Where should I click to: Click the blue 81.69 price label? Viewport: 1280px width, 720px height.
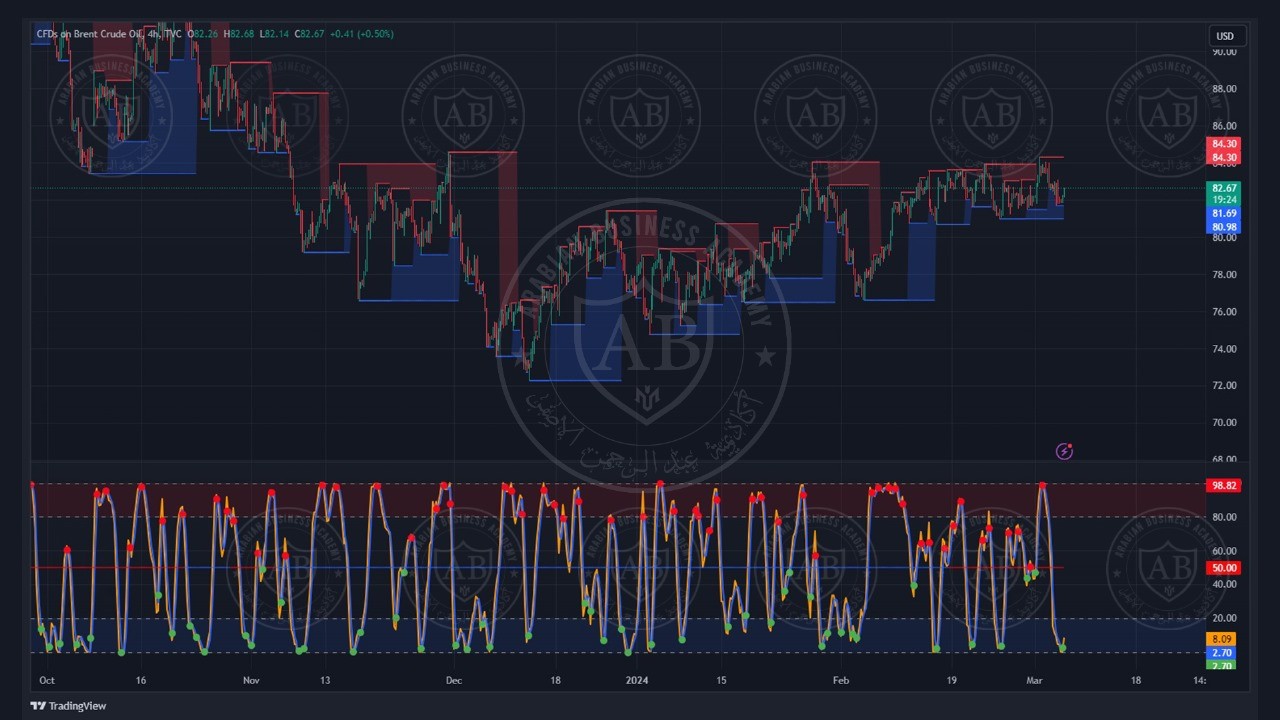pos(1224,214)
